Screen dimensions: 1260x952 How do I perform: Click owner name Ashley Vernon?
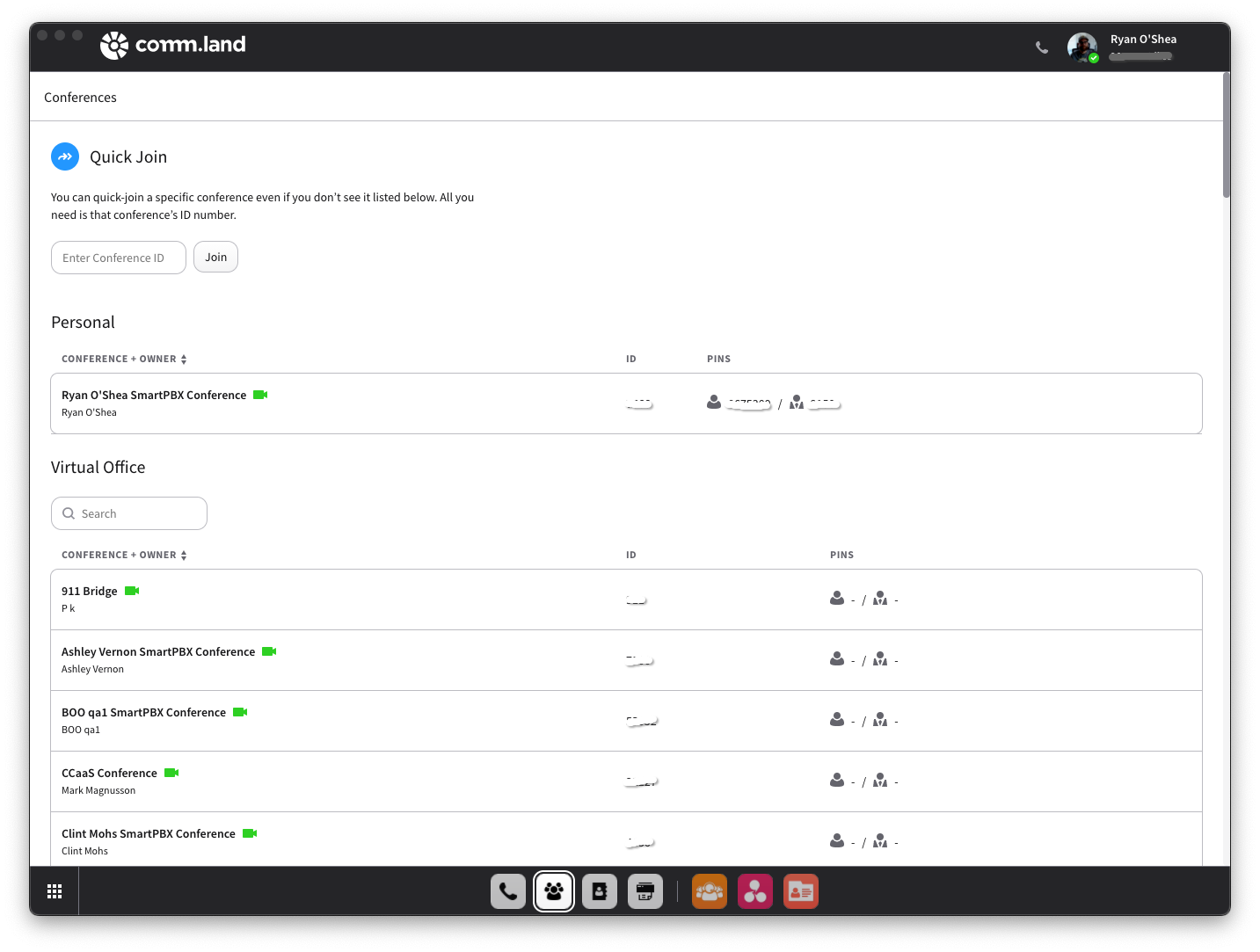[92, 669]
